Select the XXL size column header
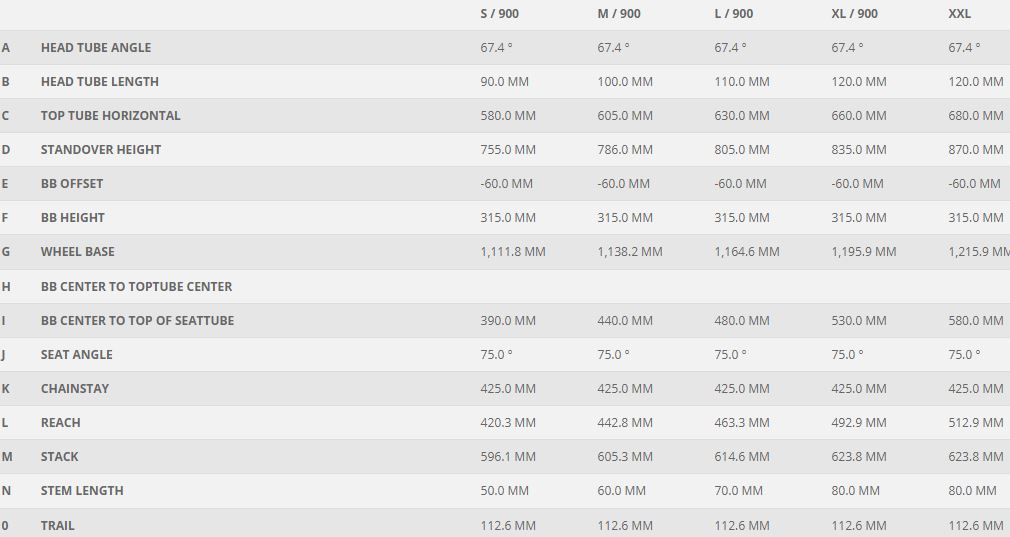Screen dimensions: 1010x537 [959, 14]
